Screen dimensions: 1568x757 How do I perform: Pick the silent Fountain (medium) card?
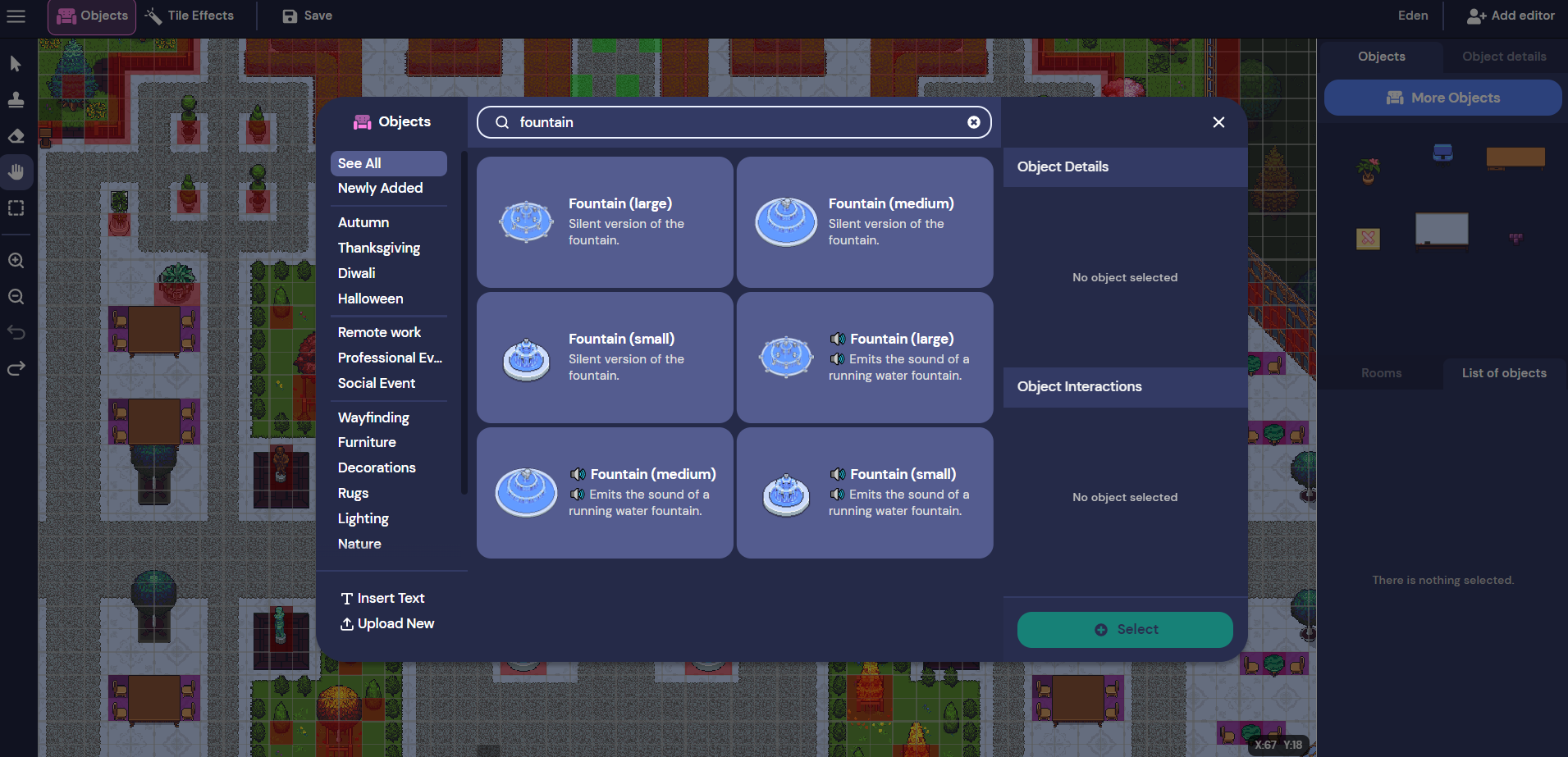tap(865, 222)
